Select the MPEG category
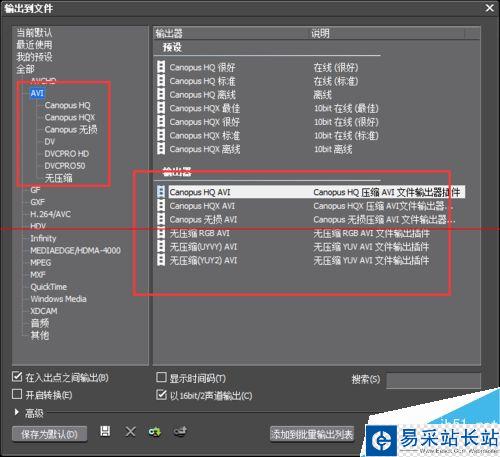 pyautogui.click(x=41, y=263)
